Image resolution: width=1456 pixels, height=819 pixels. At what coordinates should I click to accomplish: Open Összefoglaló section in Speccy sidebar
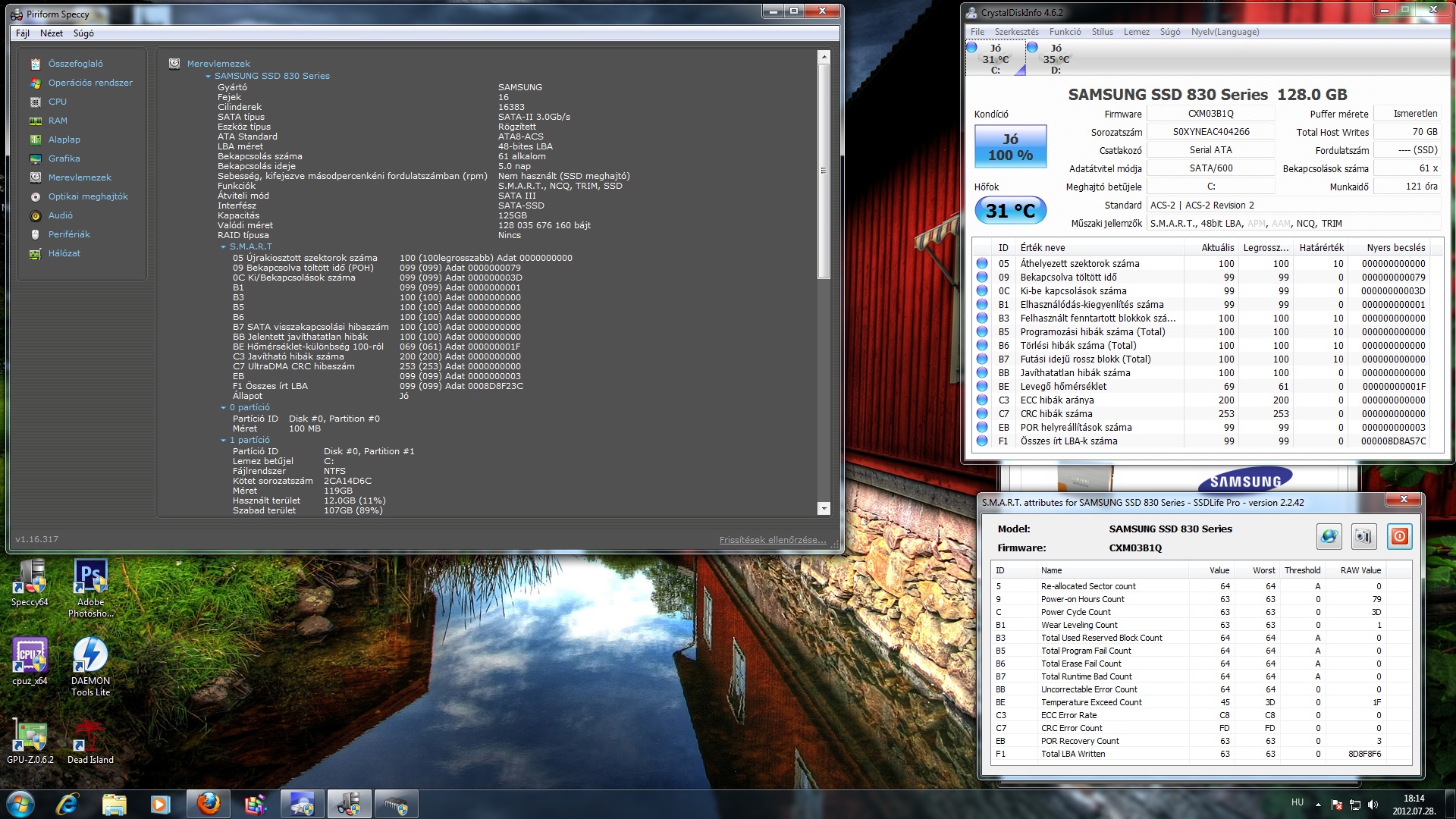tap(75, 64)
